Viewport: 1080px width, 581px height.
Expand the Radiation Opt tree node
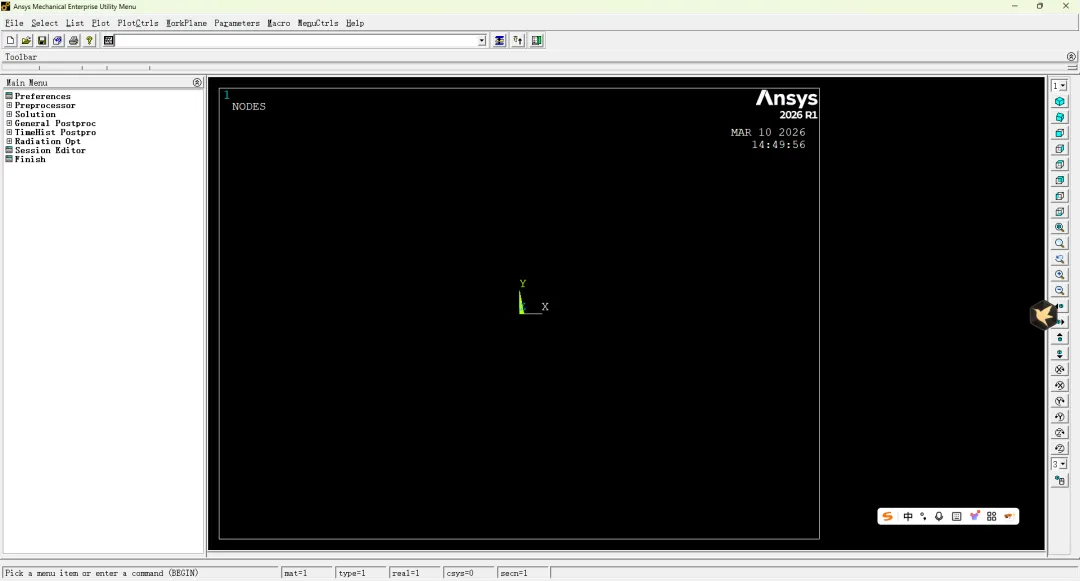pos(9,141)
